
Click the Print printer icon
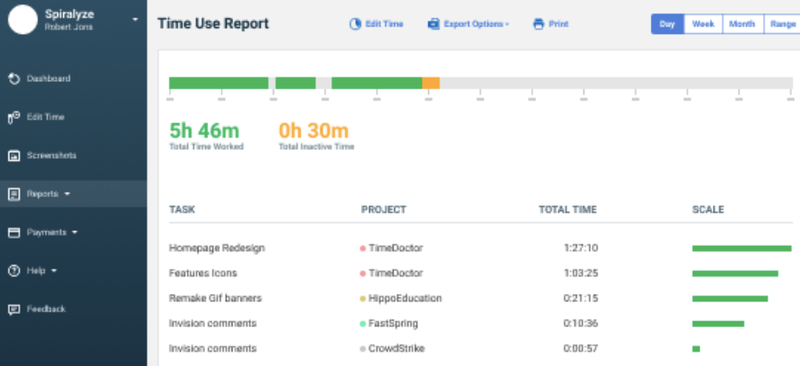click(x=538, y=24)
